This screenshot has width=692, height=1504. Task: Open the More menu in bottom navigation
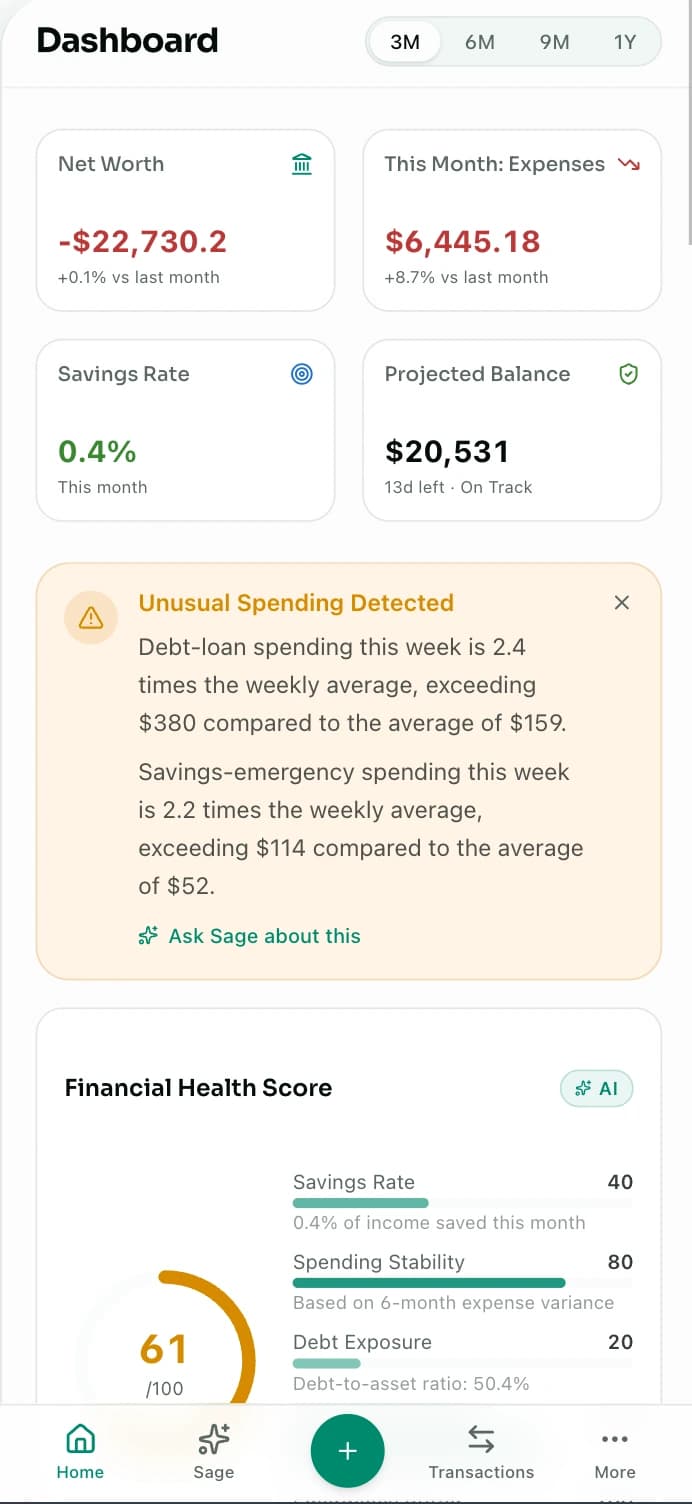click(x=615, y=1452)
